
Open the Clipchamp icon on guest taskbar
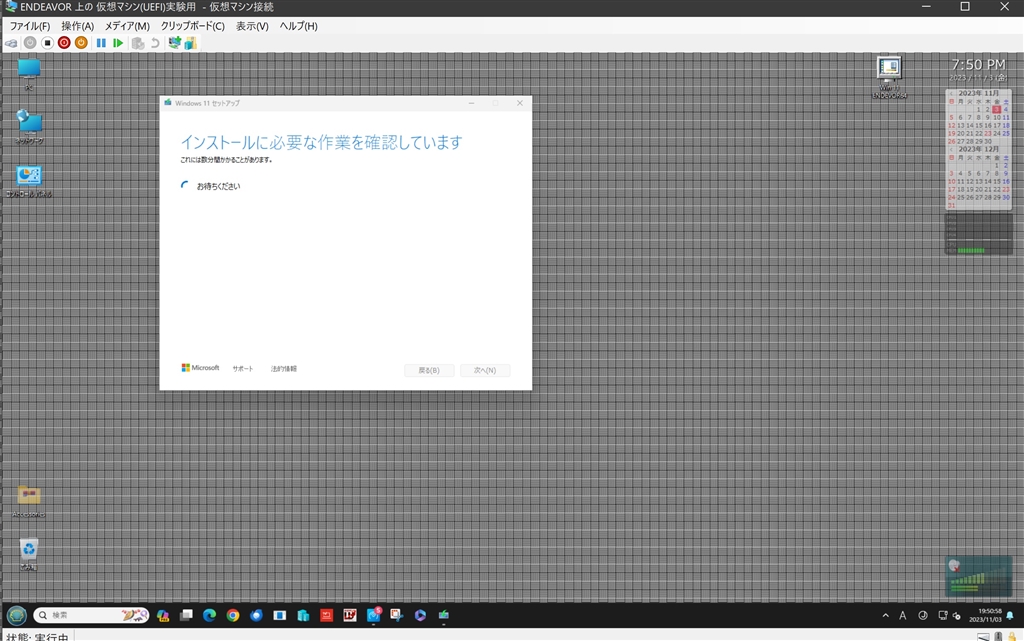[420, 615]
